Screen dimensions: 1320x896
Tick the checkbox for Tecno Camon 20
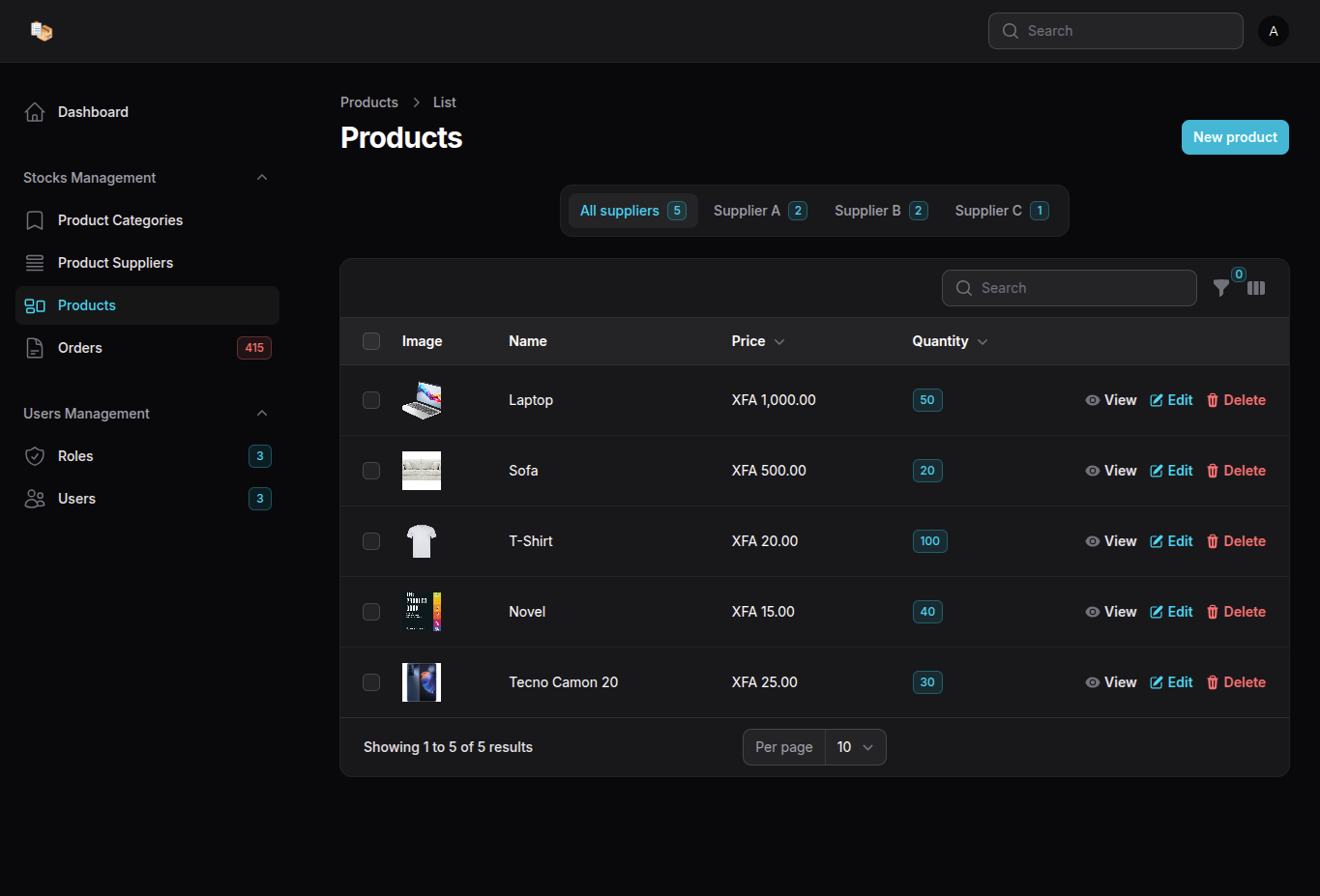click(371, 682)
